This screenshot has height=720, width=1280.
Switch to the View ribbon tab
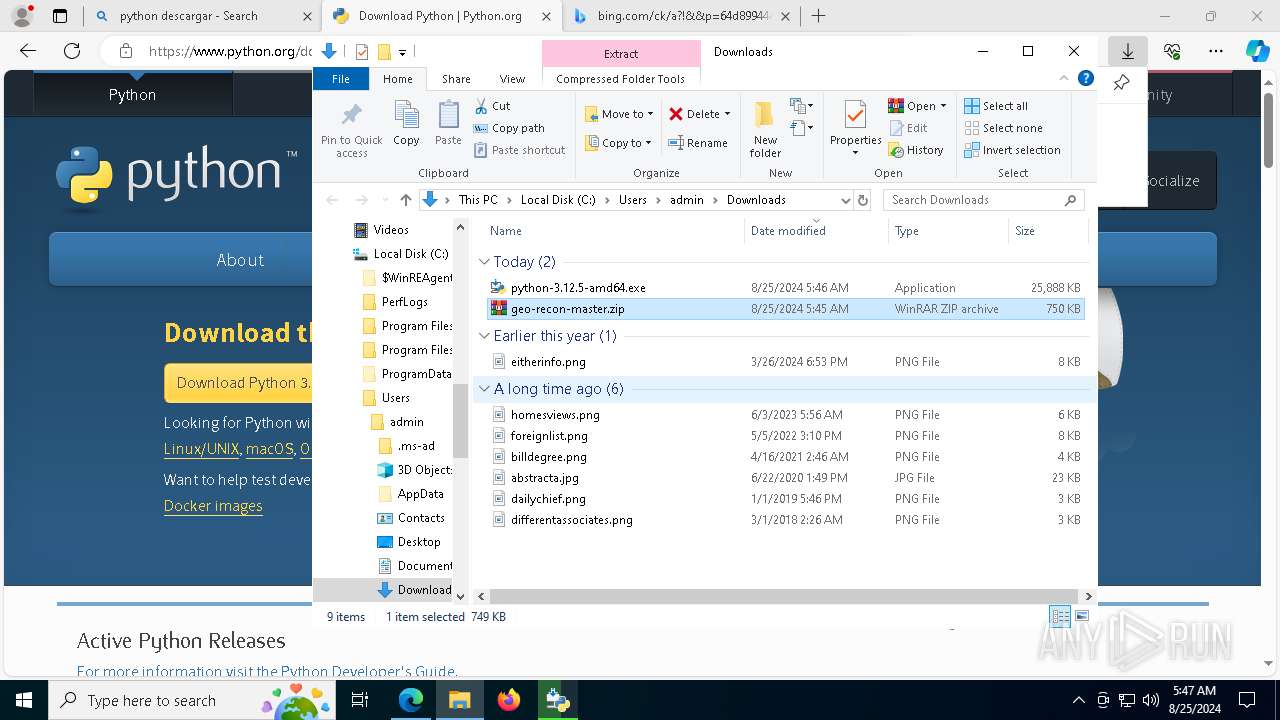point(512,79)
